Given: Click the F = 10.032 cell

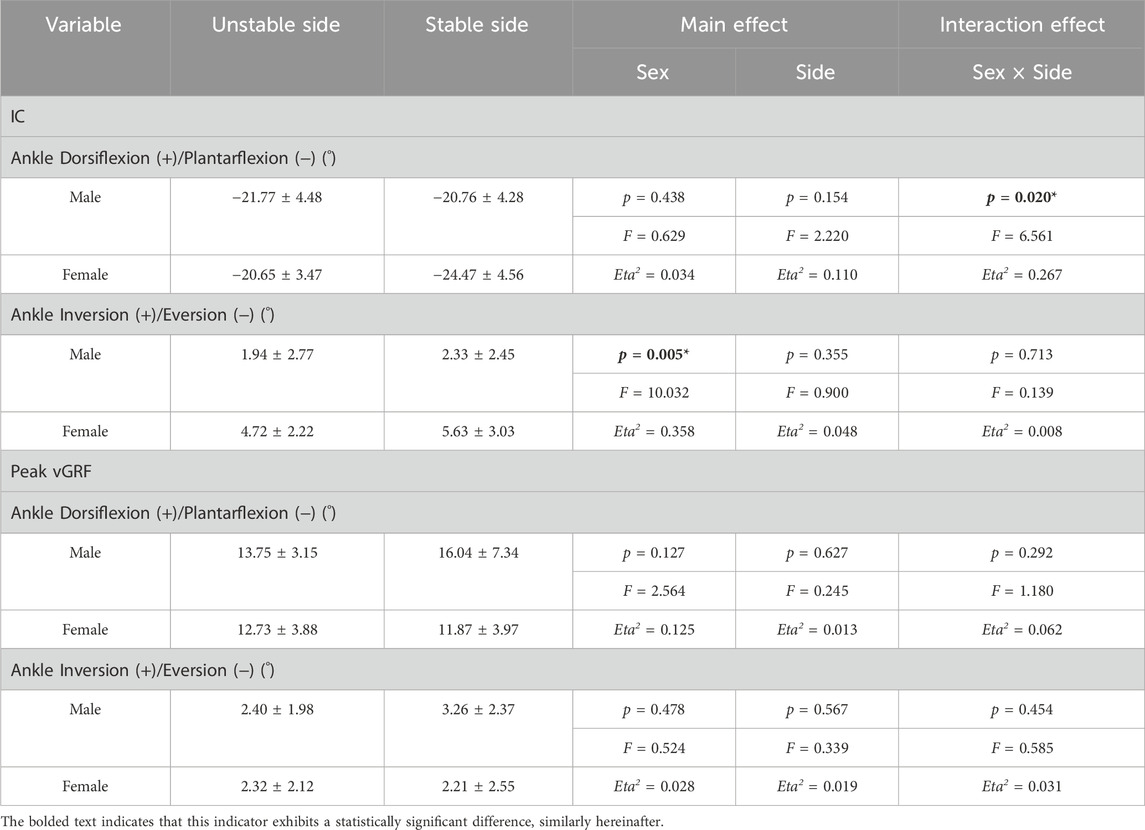Looking at the screenshot, I should (654, 393).
